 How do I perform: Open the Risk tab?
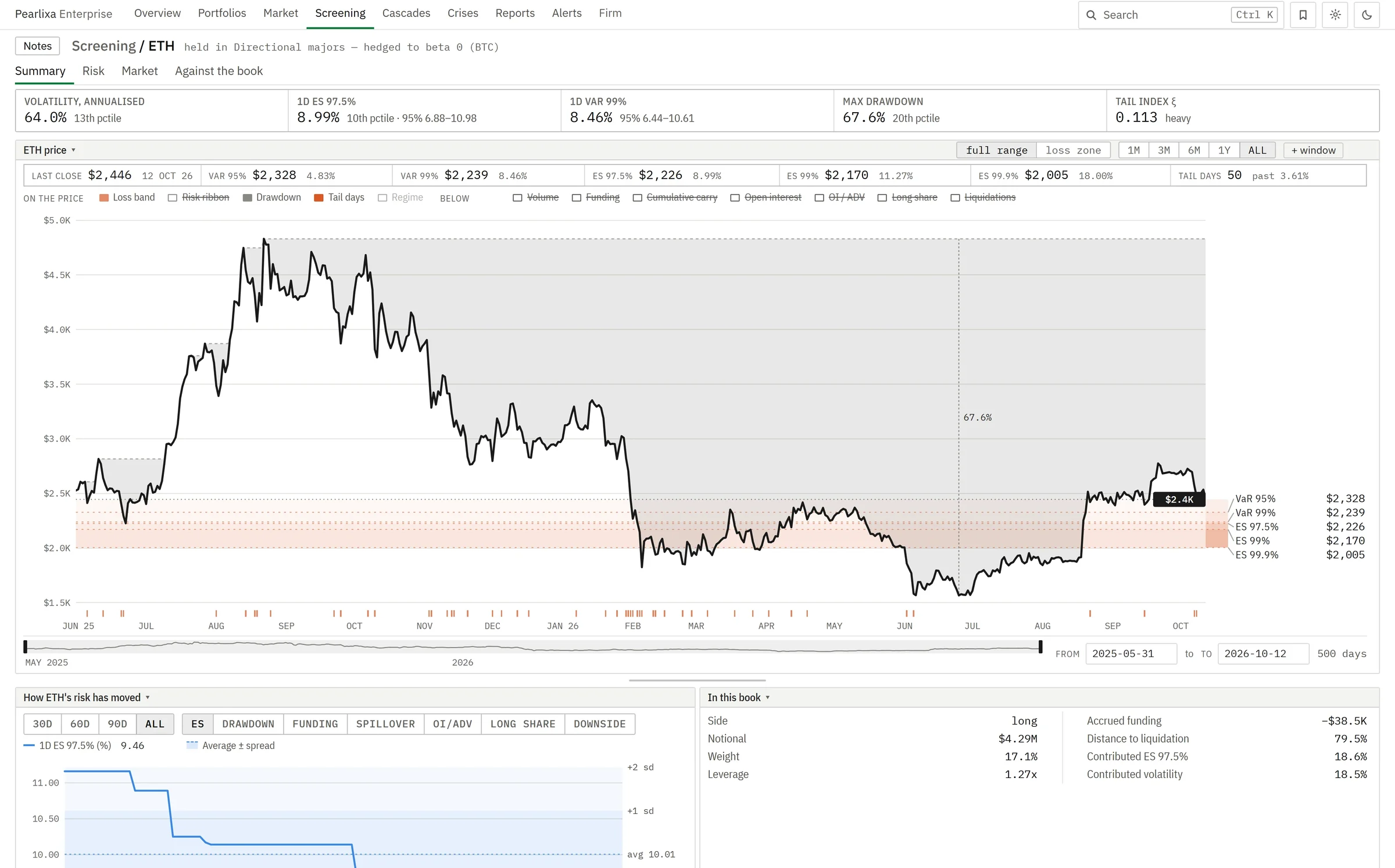(x=93, y=71)
